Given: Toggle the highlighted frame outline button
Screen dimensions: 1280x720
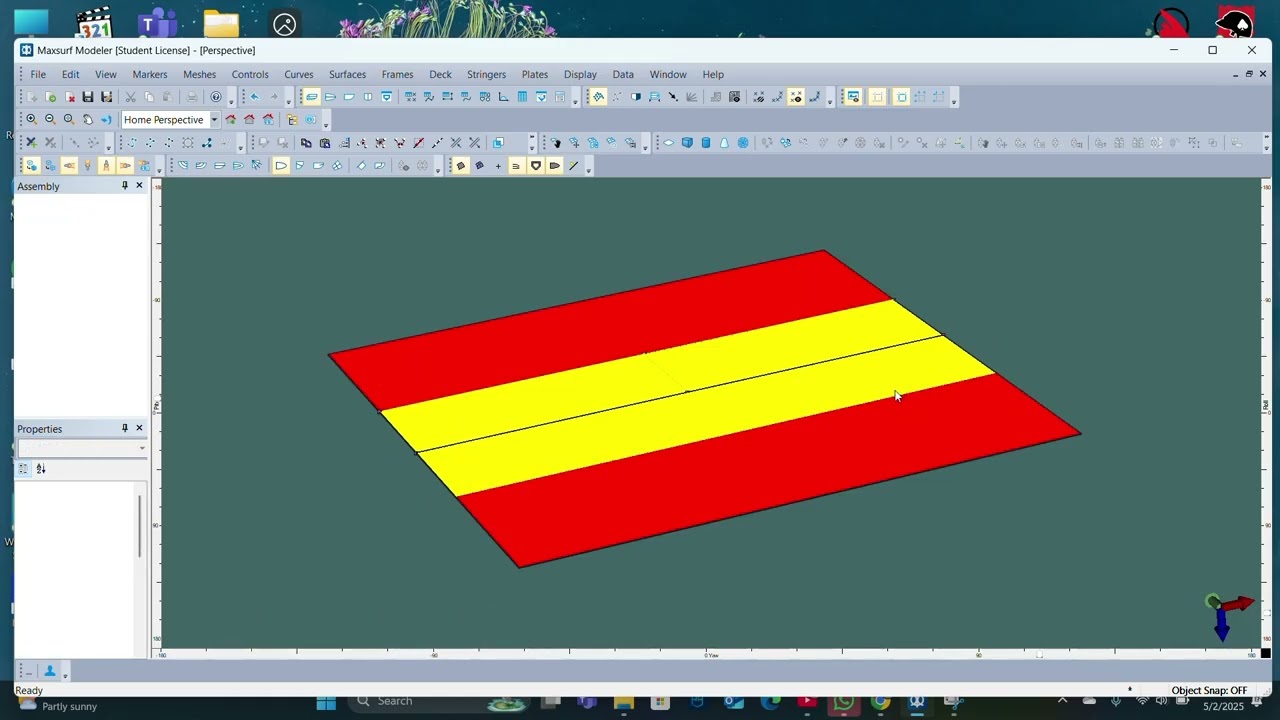Looking at the screenshot, I should (x=901, y=97).
